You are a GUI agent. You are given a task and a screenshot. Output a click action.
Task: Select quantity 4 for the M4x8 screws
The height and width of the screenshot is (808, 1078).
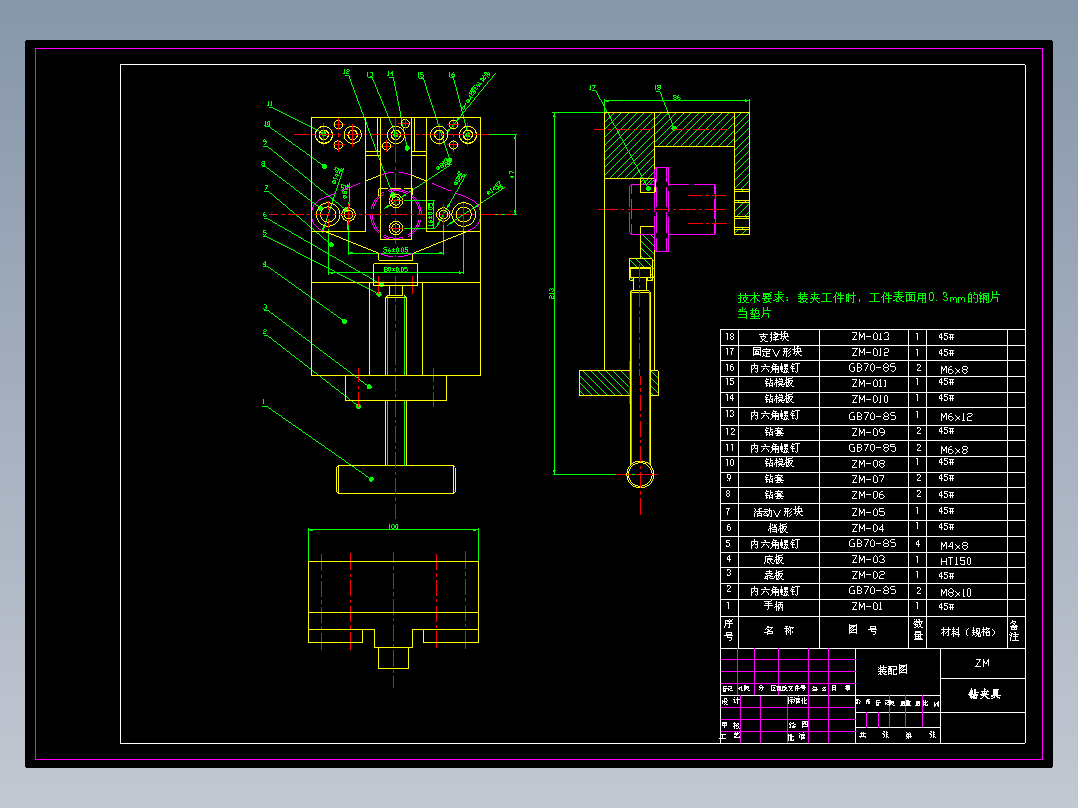point(919,544)
